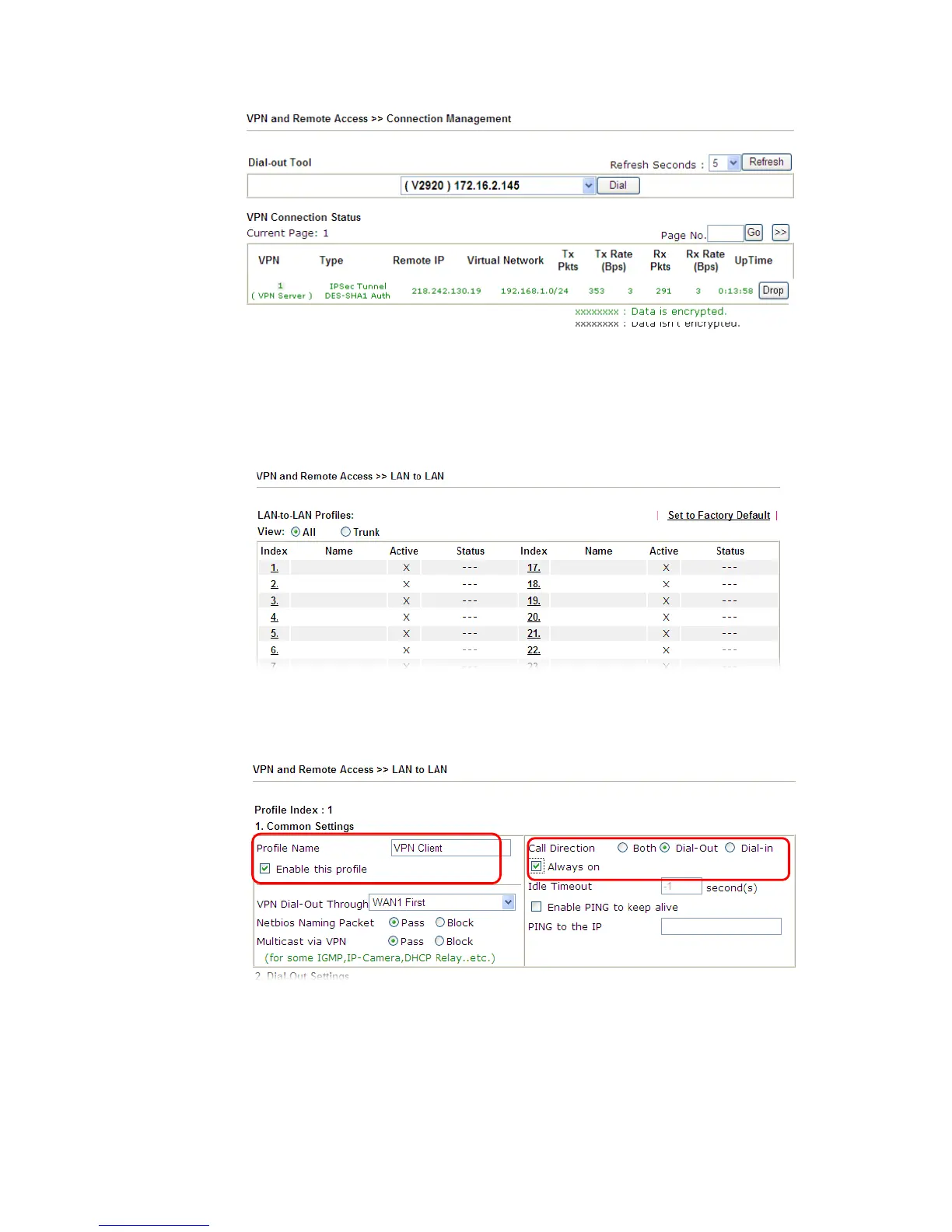Click IPSec Tunnel DES-SHA1 Auth type text

tap(358, 291)
